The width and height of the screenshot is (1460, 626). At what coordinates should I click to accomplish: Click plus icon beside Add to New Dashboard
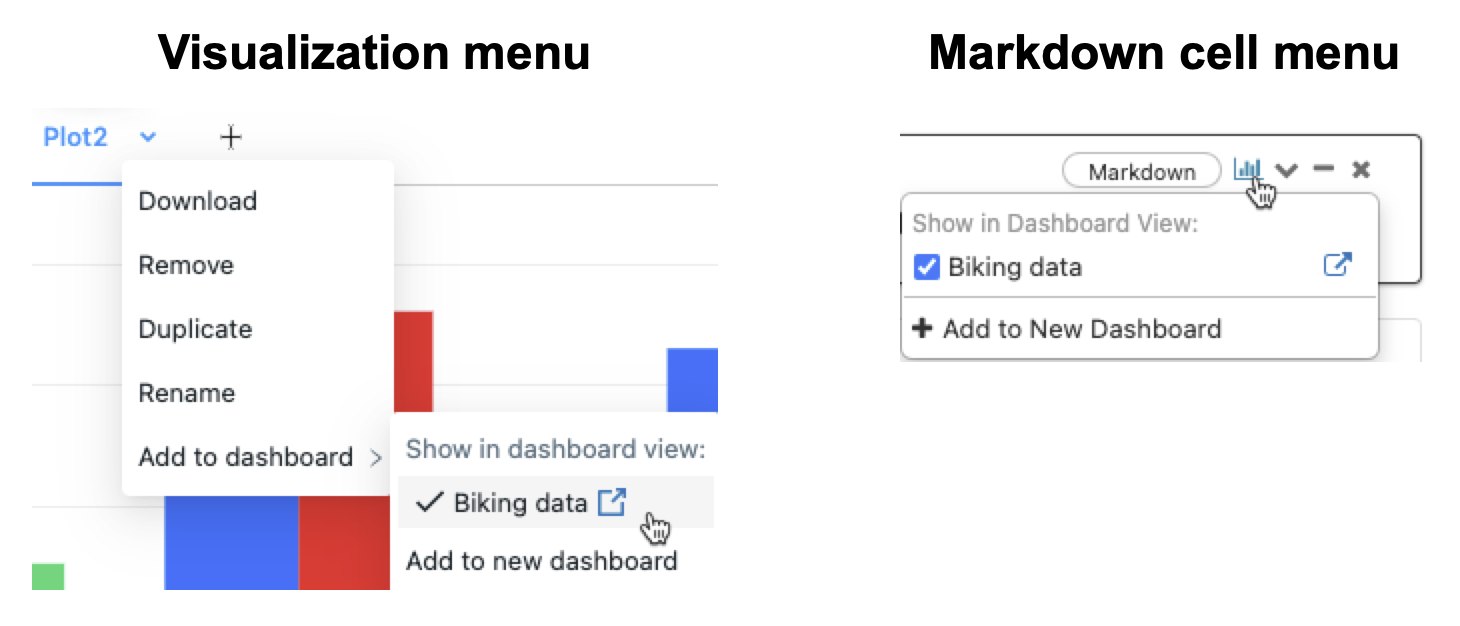(923, 328)
